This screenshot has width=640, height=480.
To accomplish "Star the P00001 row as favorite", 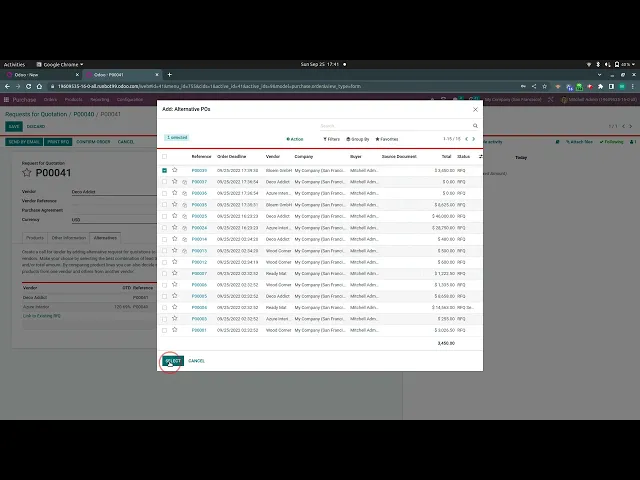I will pos(175,330).
